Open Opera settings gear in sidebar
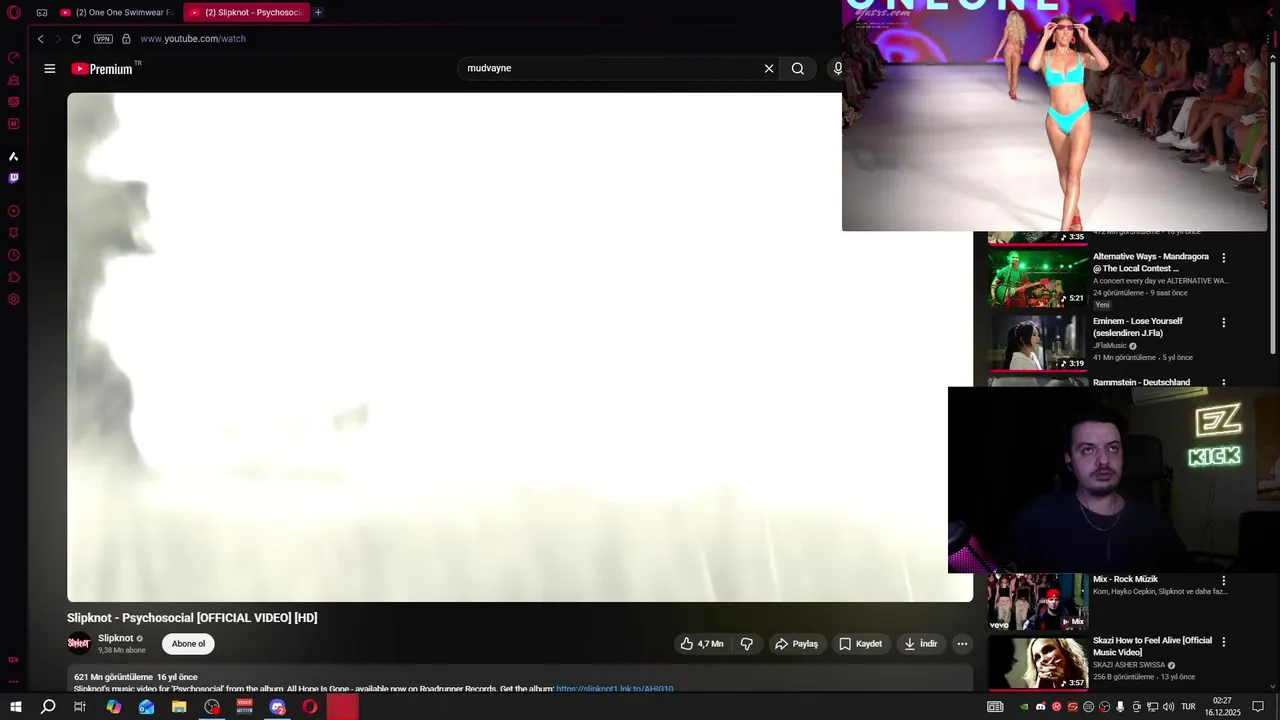 (x=14, y=299)
